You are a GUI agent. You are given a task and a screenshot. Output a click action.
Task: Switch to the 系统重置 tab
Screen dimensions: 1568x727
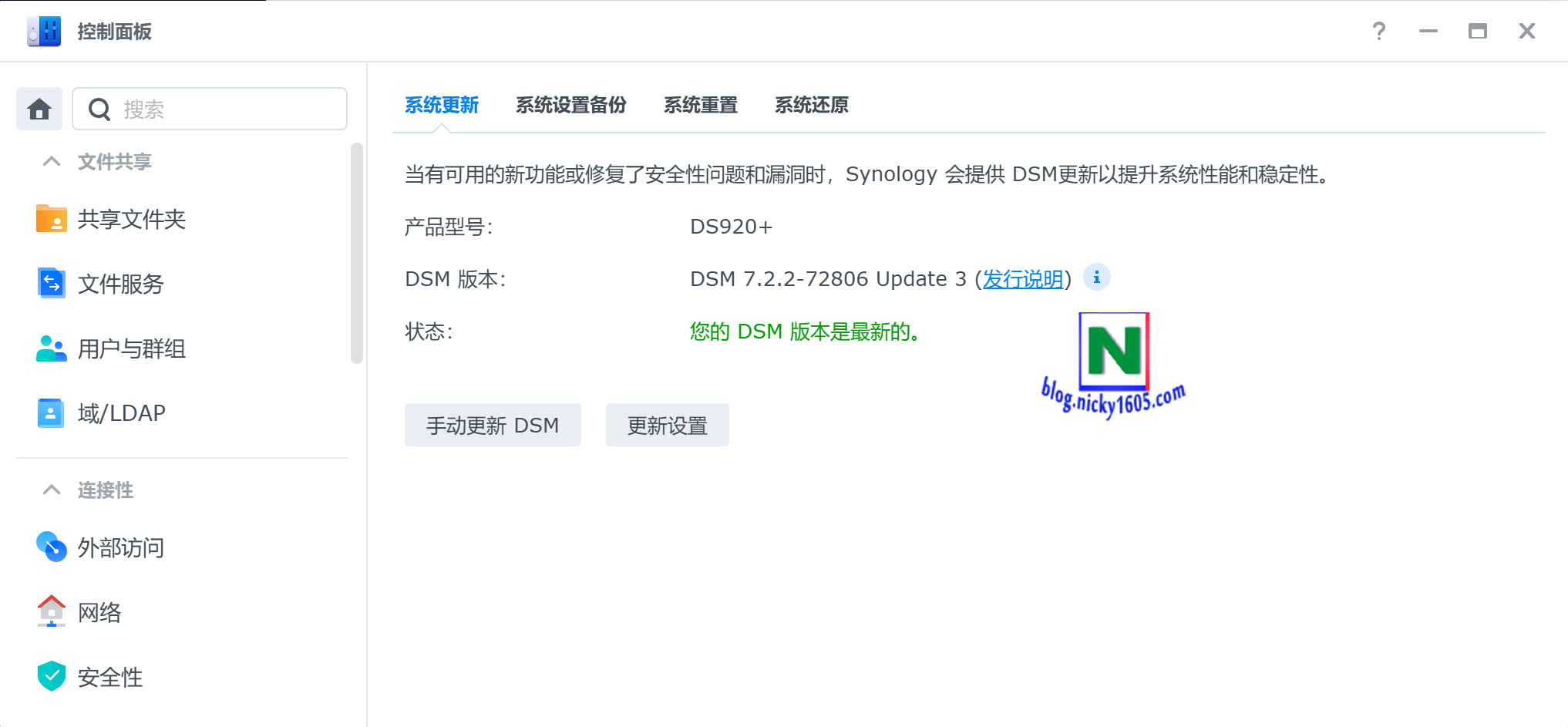tap(701, 105)
